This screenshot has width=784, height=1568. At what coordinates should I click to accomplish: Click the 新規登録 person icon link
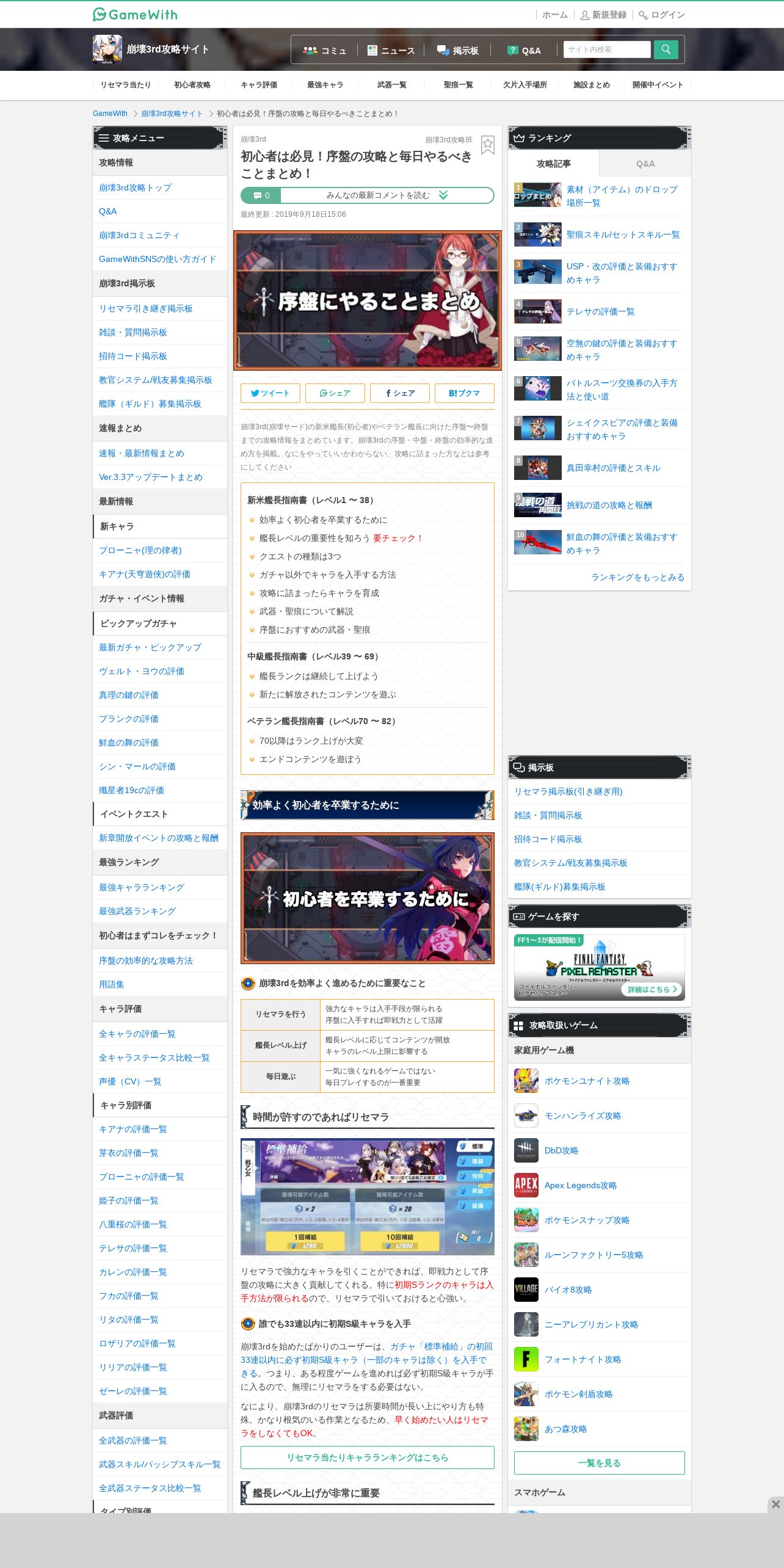point(603,15)
